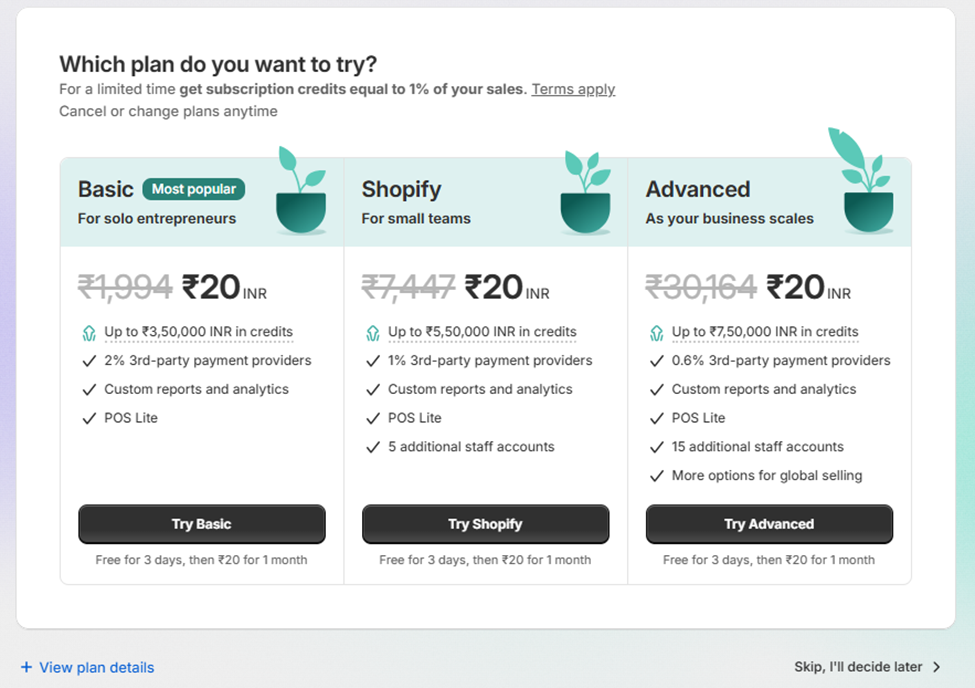This screenshot has width=975, height=688.
Task: Open the Terms apply link
Action: (x=573, y=89)
